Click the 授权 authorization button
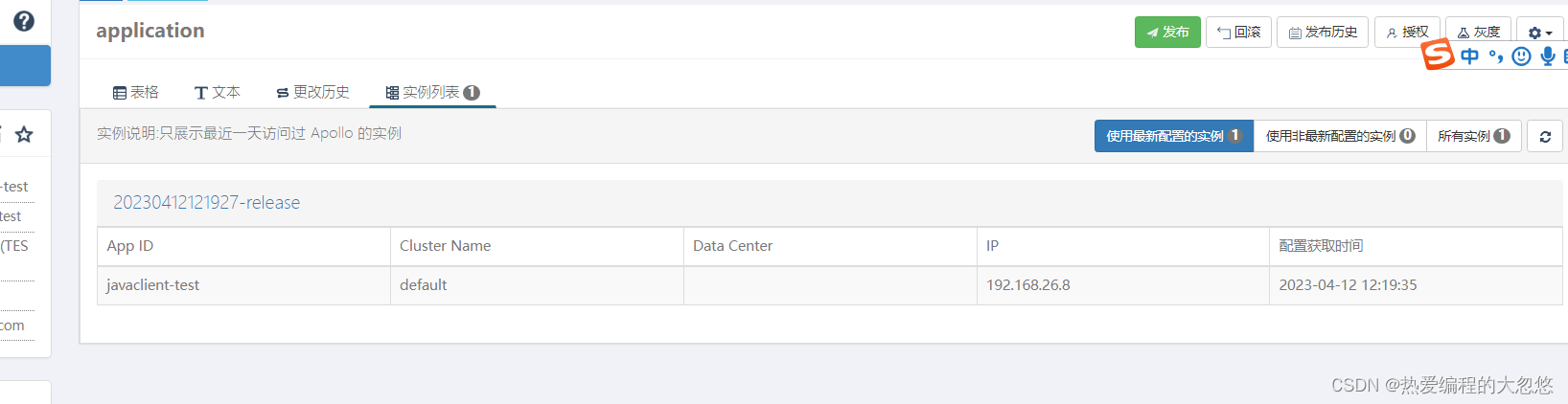Viewport: 1568px width, 404px height. click(x=1407, y=32)
